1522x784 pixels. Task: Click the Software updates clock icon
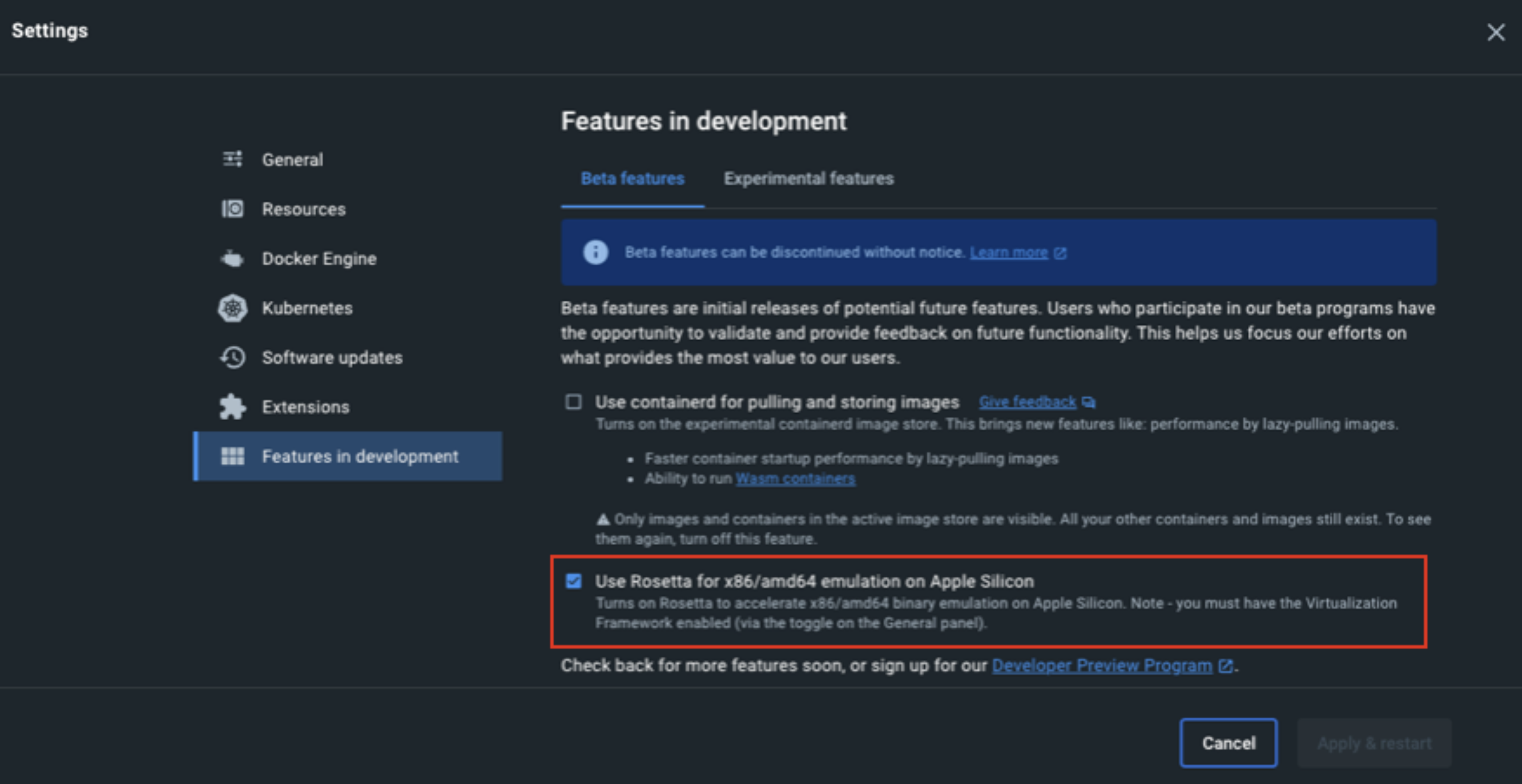(x=232, y=357)
